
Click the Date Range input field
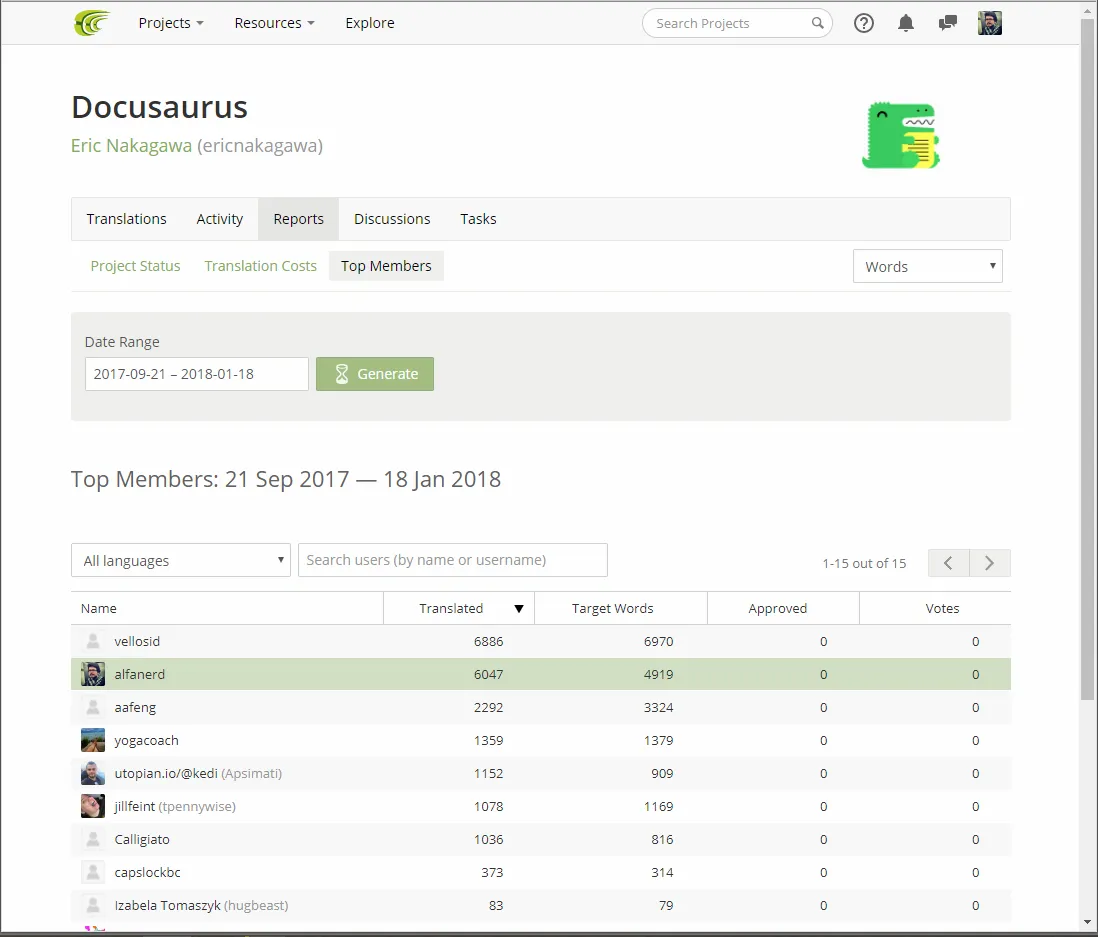point(197,374)
